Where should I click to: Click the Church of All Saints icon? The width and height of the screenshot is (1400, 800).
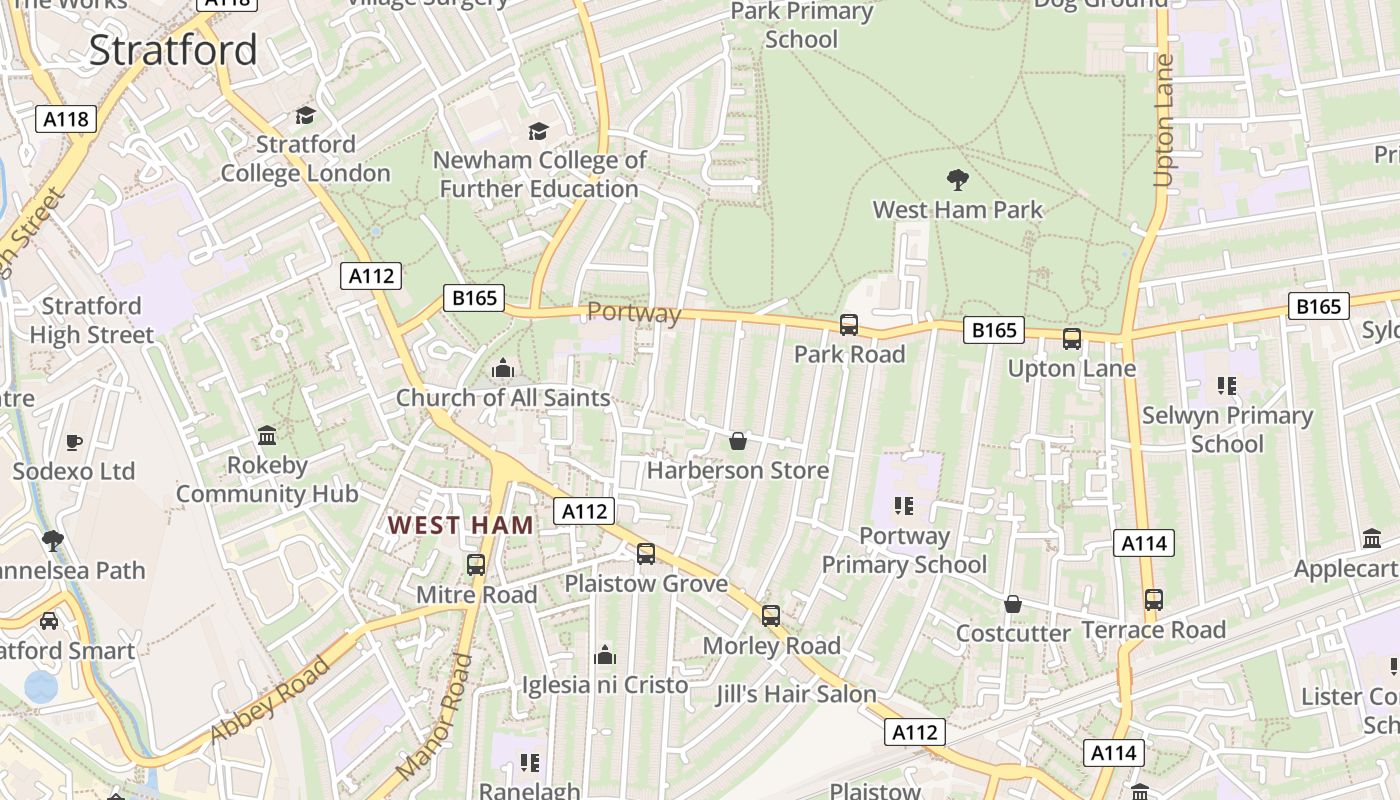[503, 369]
